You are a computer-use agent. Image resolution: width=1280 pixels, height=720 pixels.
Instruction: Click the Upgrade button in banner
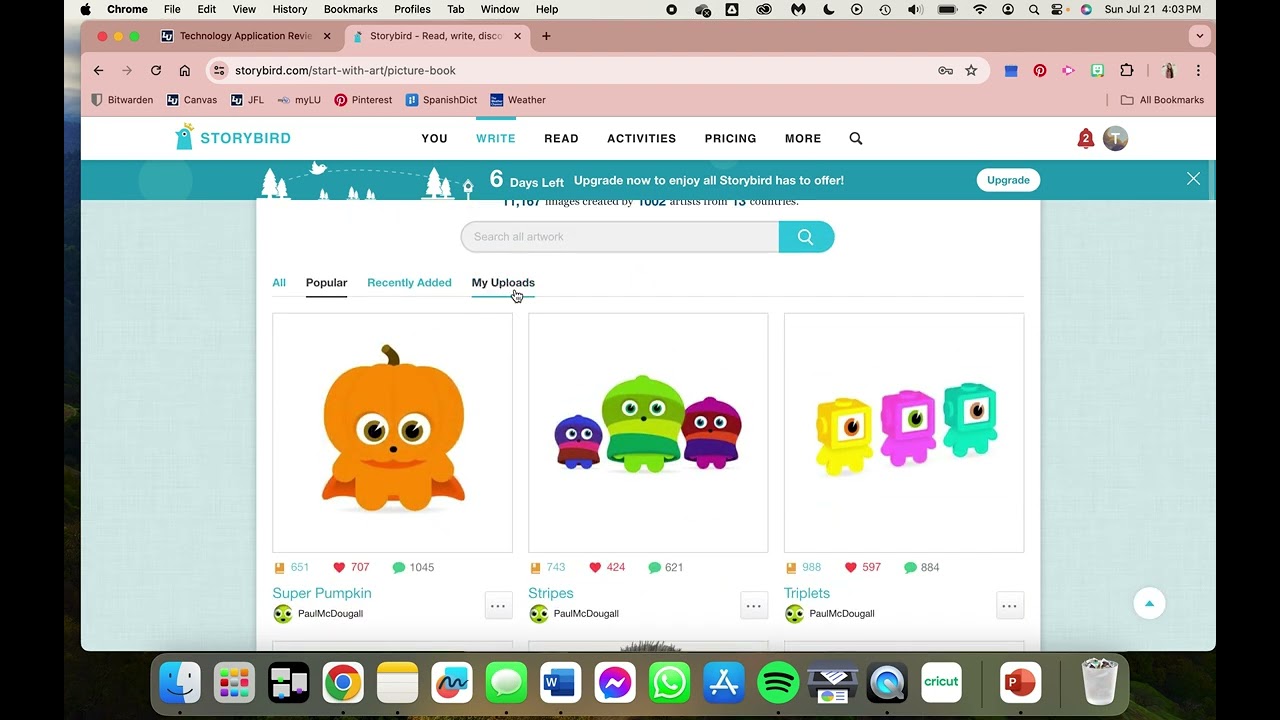point(1008,180)
